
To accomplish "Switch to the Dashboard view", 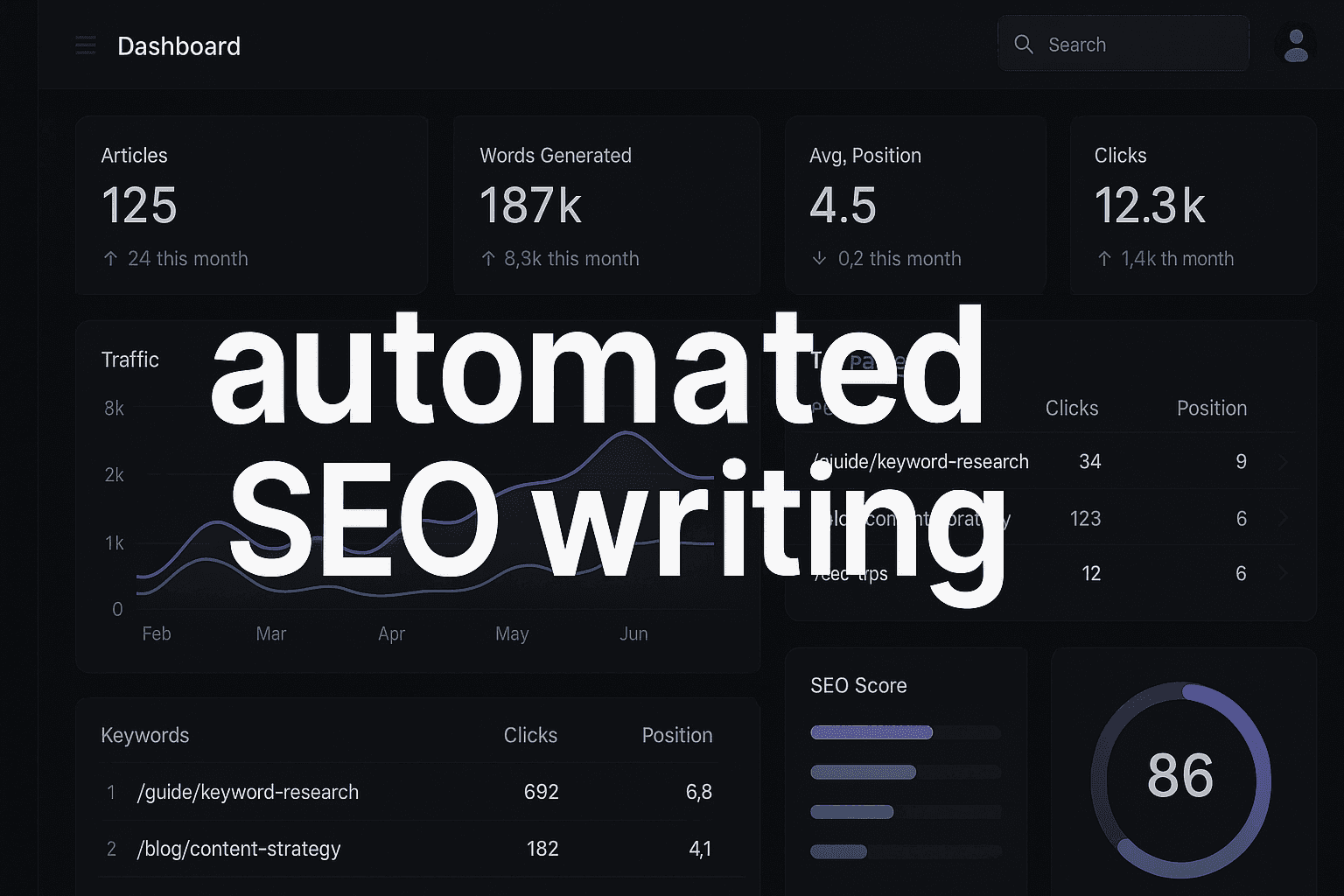I will click(x=179, y=46).
